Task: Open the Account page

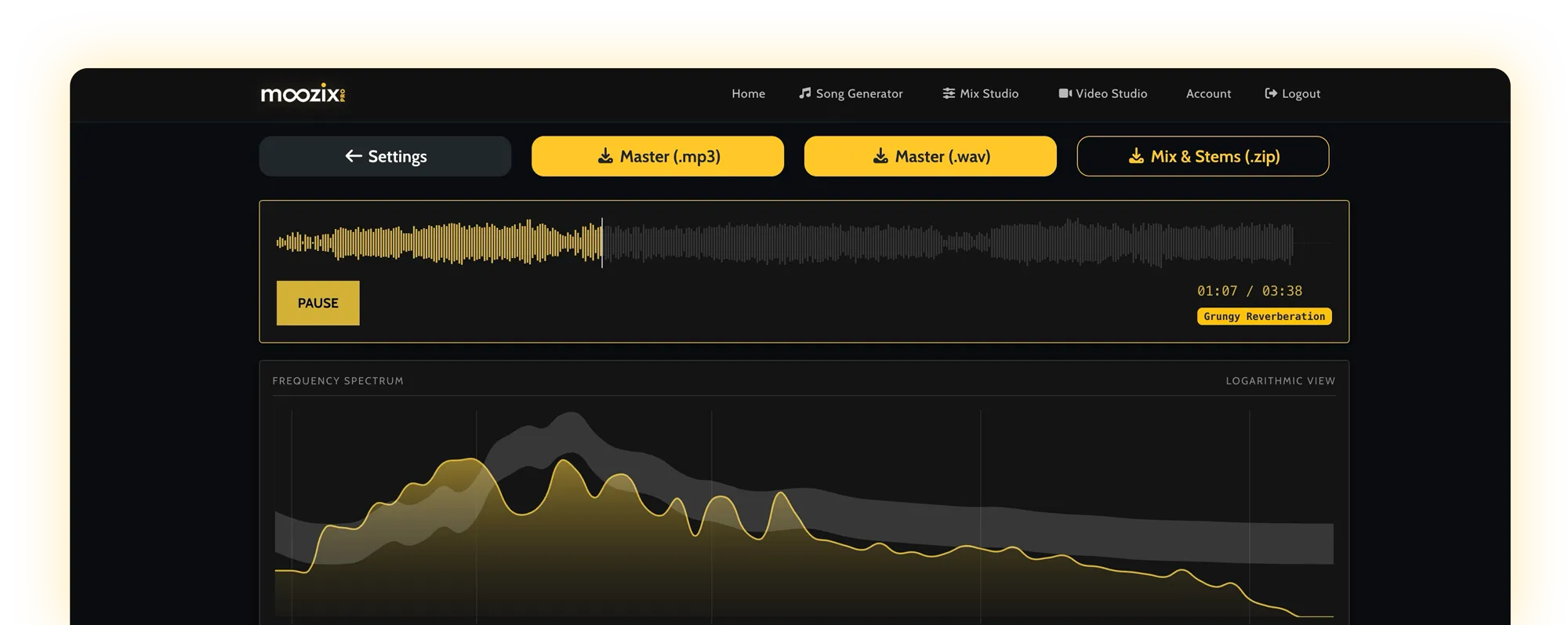Action: [x=1208, y=93]
